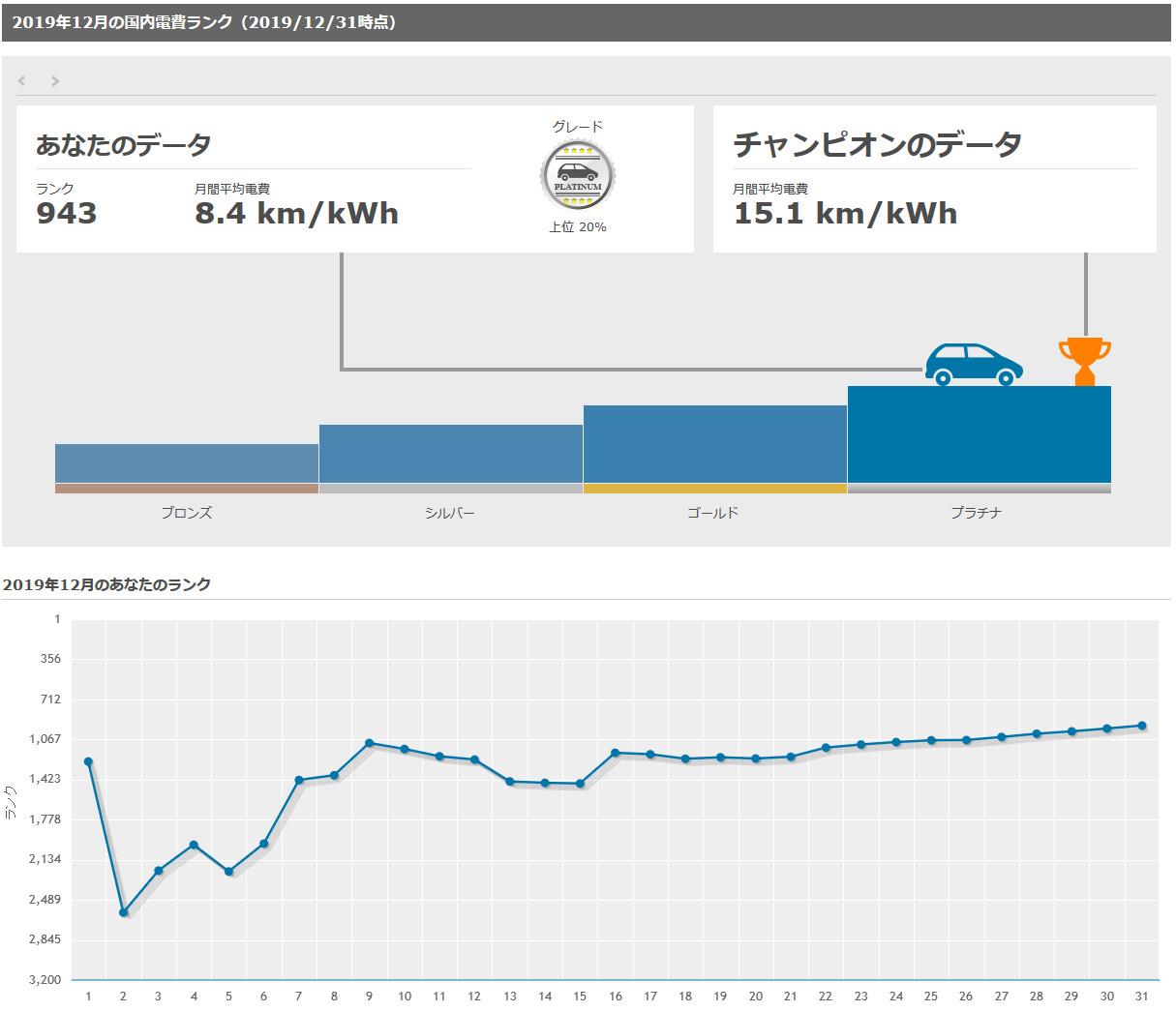Click the orange champion trophy icon

[1085, 362]
